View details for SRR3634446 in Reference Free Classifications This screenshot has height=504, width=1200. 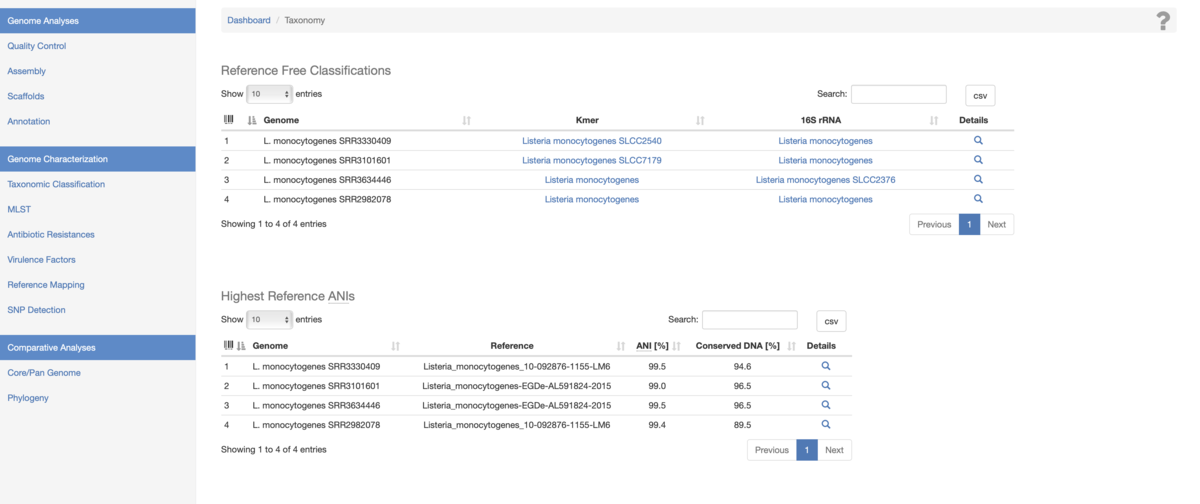pos(978,179)
